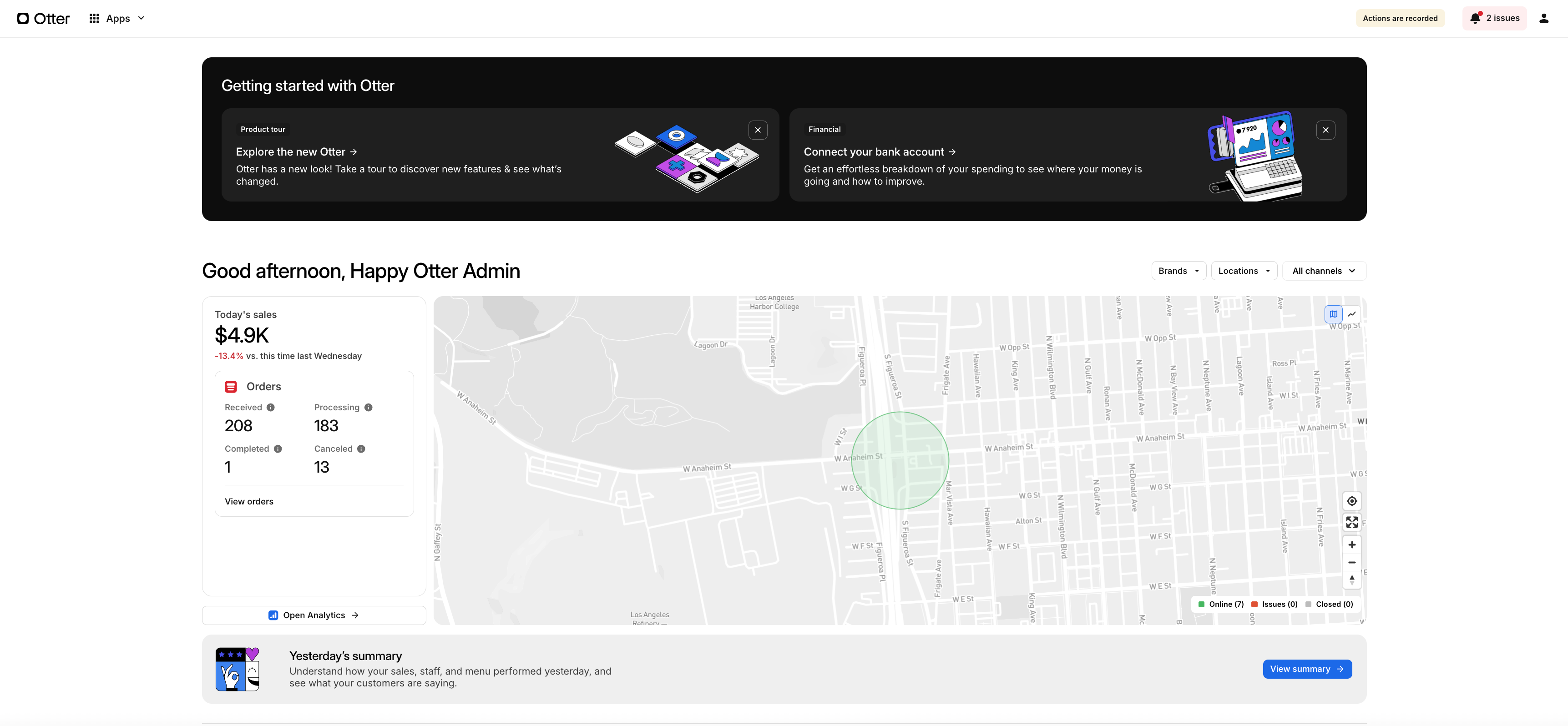Click the View summary button
The width and height of the screenshot is (1568, 726).
(x=1307, y=669)
